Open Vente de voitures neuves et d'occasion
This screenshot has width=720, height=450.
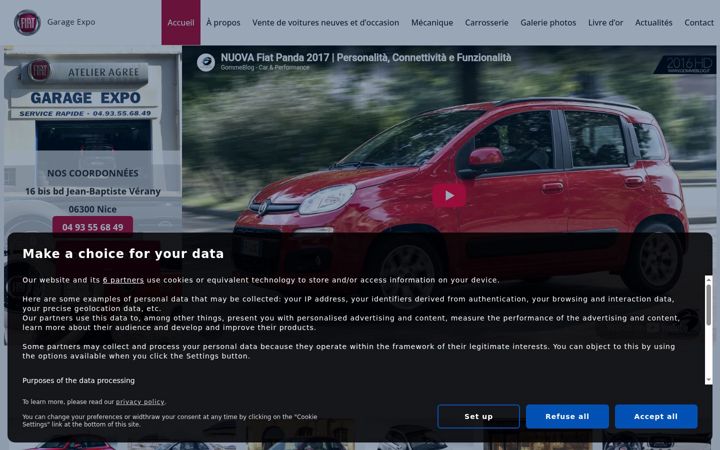(326, 22)
